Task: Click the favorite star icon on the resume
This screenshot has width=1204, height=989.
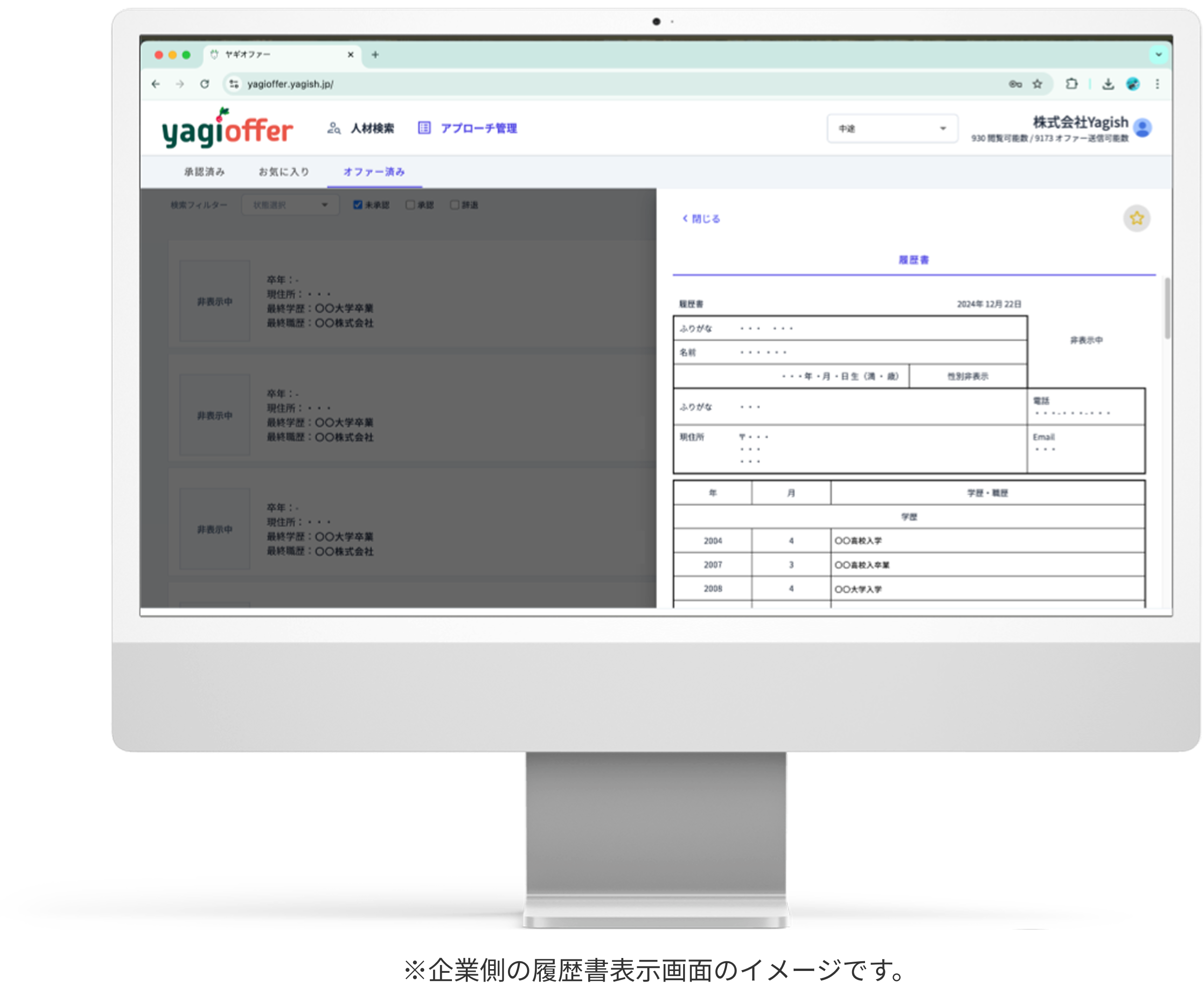Action: [1136, 218]
